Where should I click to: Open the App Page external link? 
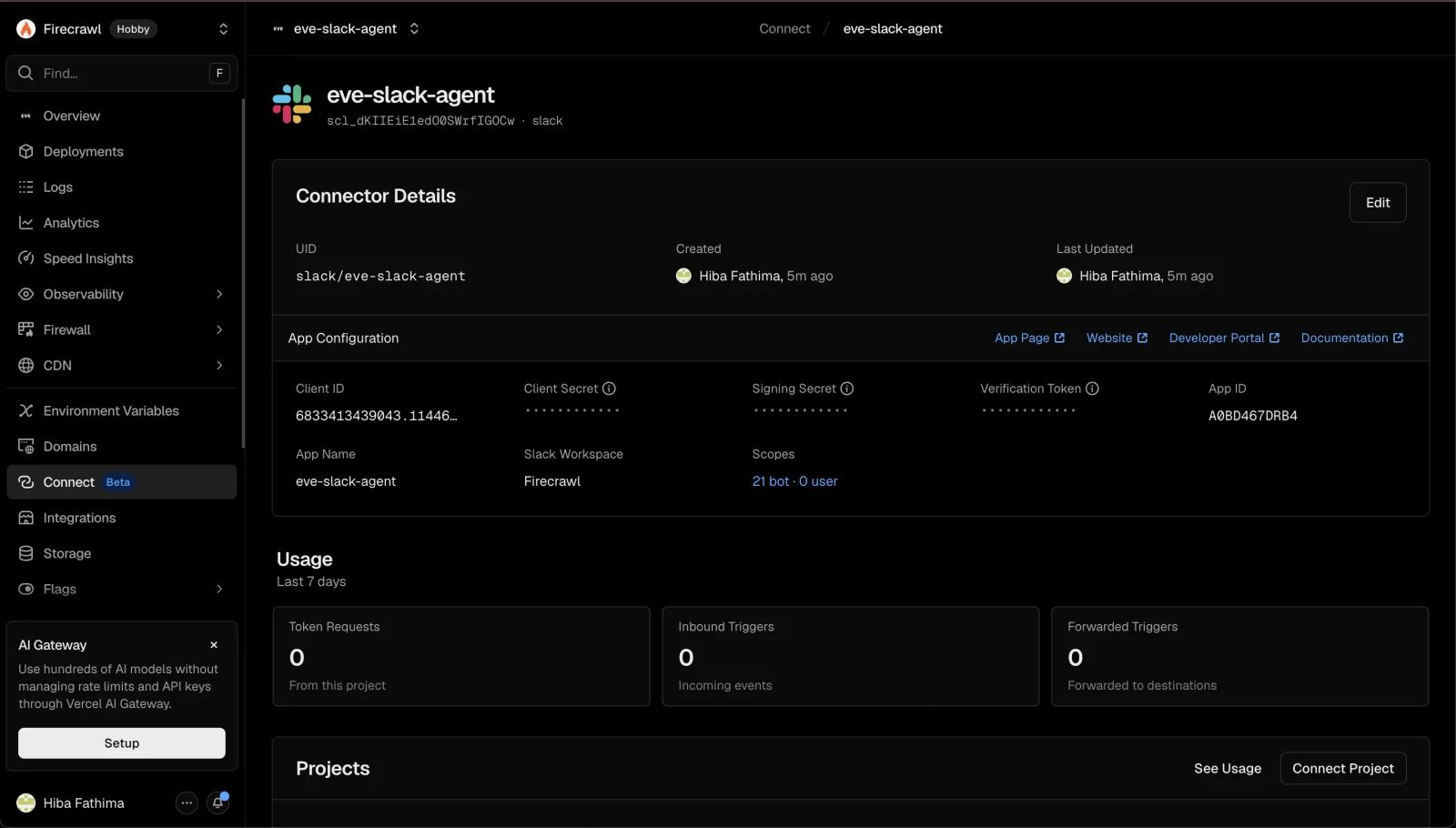(x=1029, y=338)
